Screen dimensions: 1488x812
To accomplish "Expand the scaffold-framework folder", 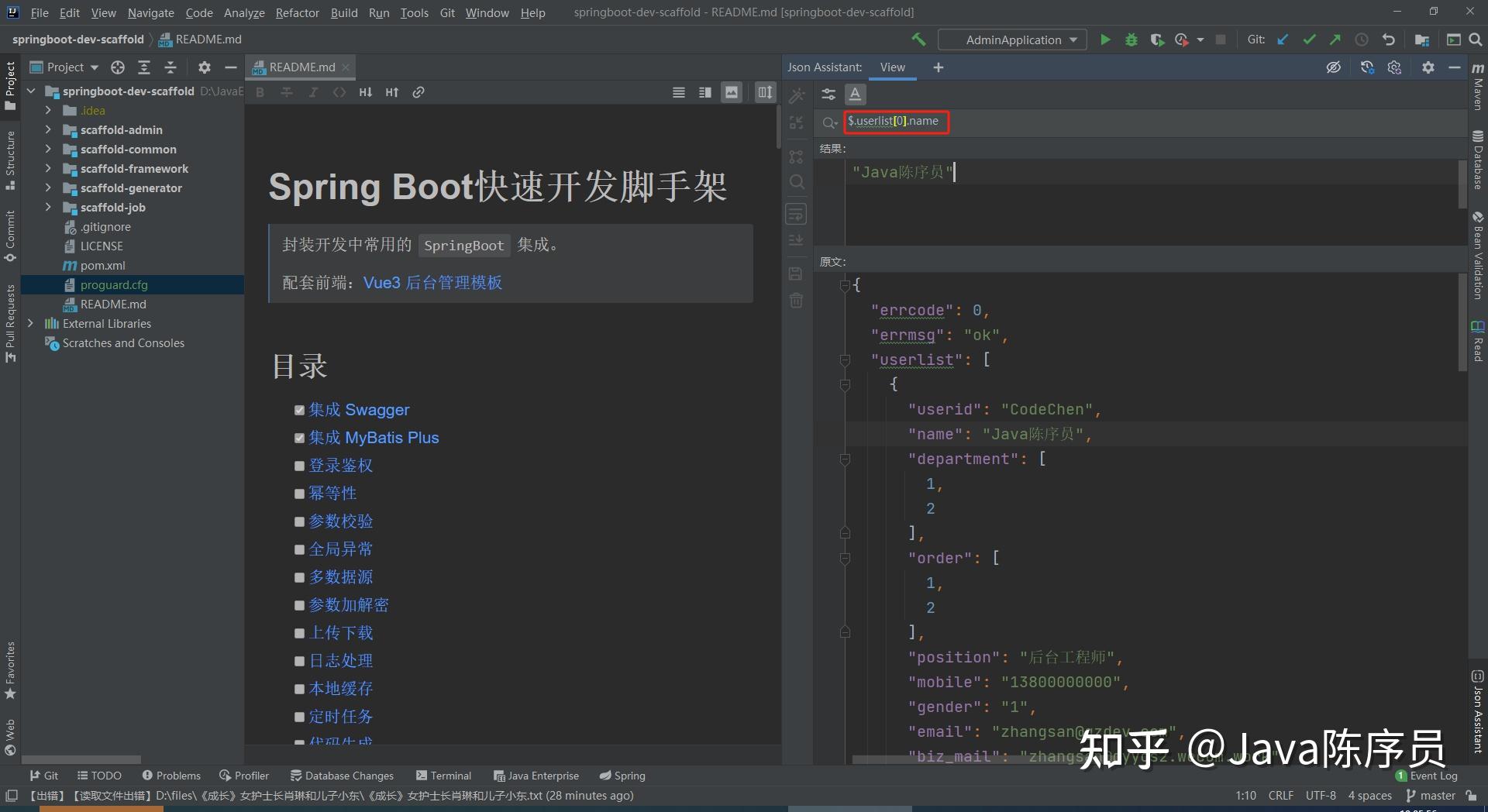I will (48, 168).
